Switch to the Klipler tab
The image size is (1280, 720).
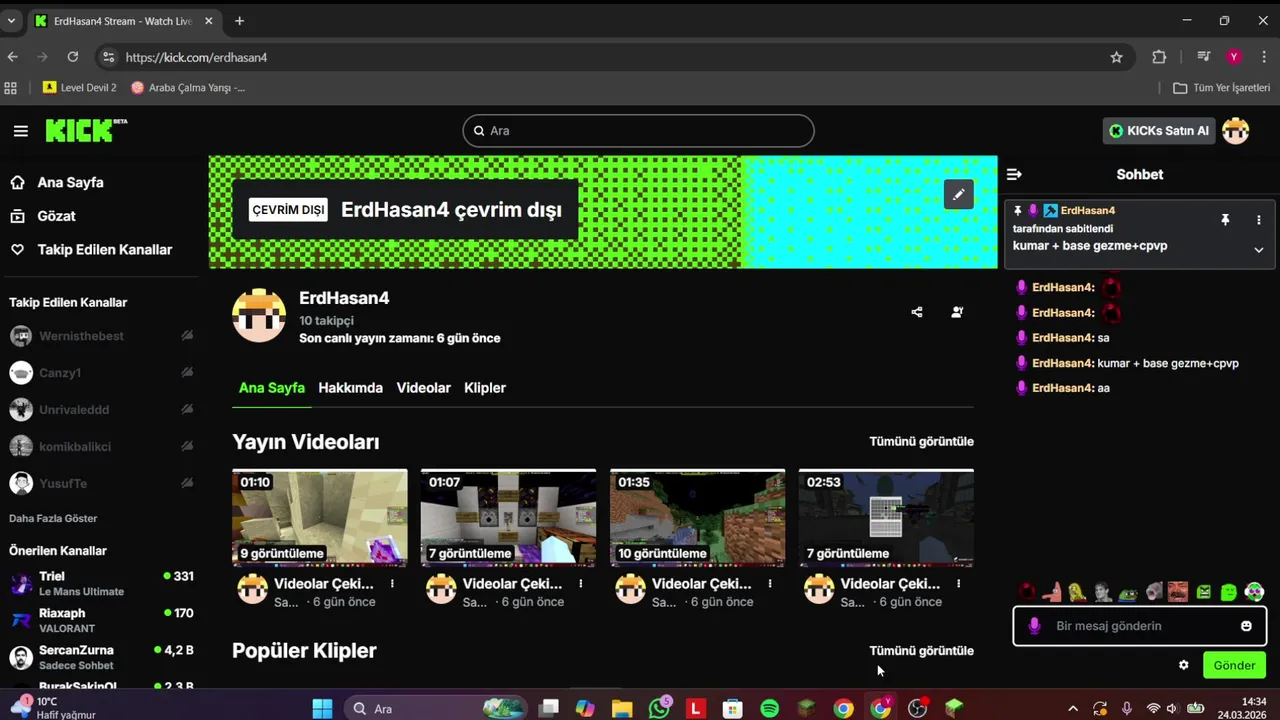[x=485, y=388]
